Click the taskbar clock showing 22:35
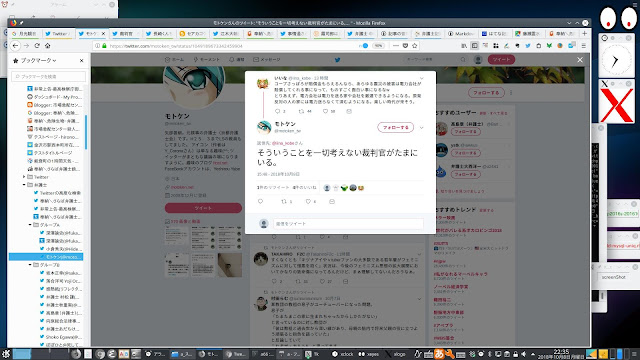 561,354
